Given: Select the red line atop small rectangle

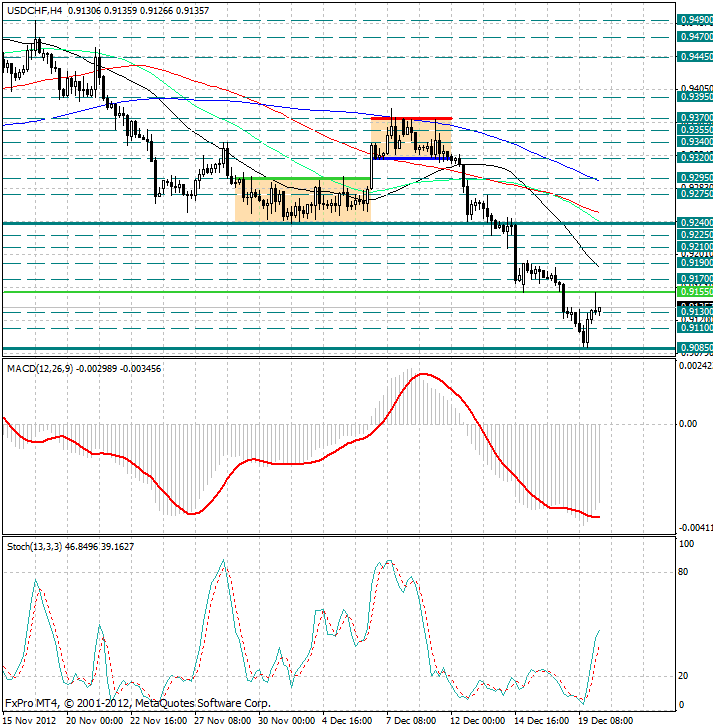Looking at the screenshot, I should [411, 118].
